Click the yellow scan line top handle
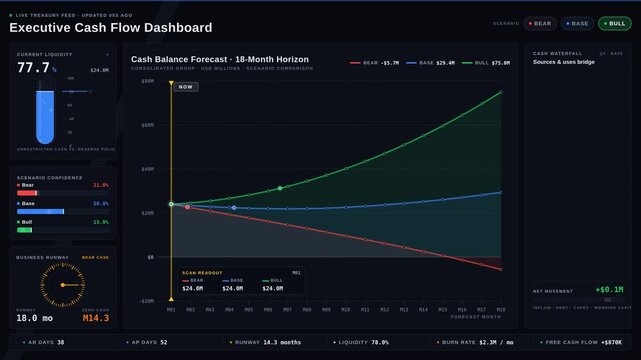This screenshot has height=360, width=641. [171, 83]
